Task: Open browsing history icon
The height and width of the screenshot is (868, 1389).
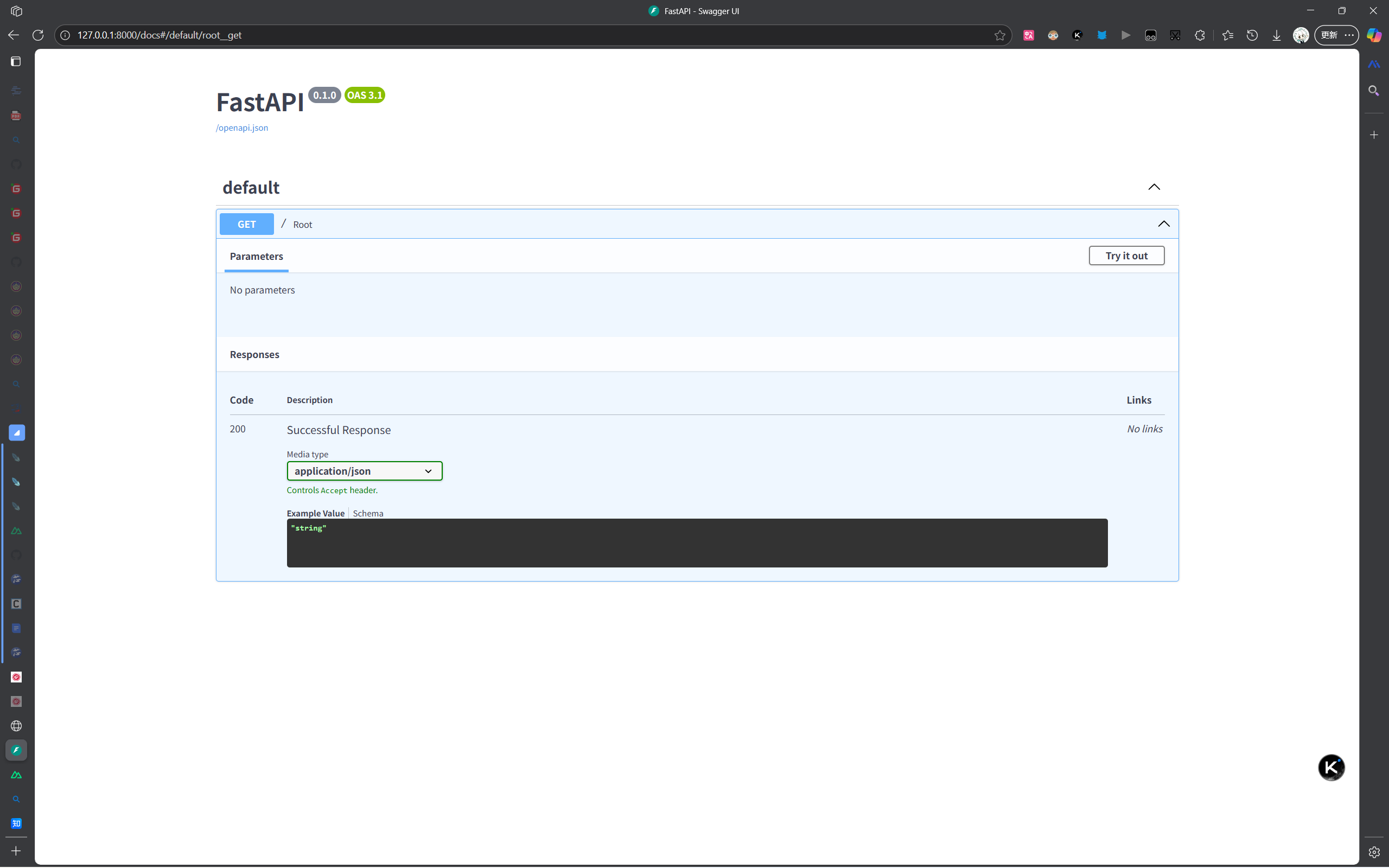Action: 1252,35
